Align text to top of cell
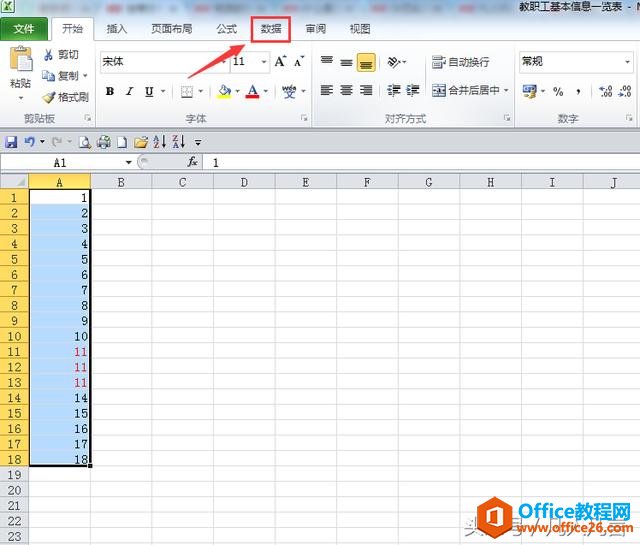 coord(327,62)
